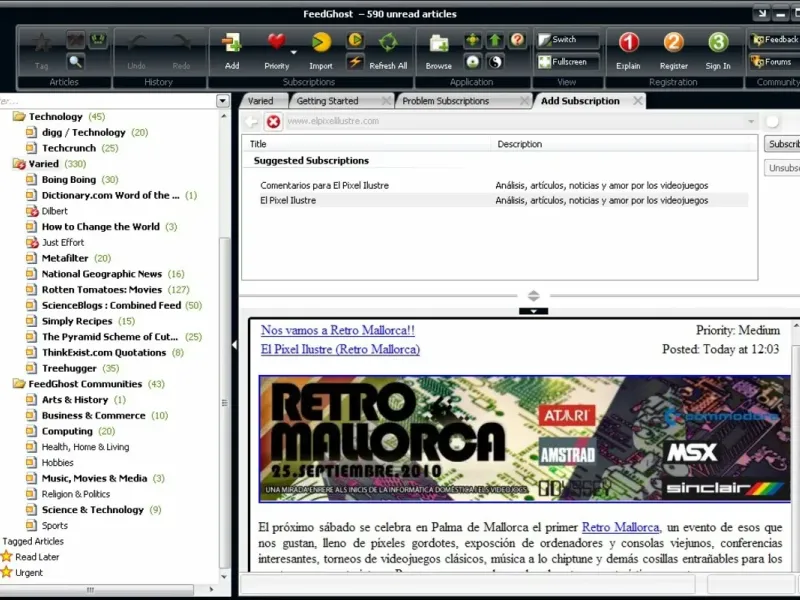800x600 pixels.
Task: Switch to the Problem Subscriptions tab
Action: [x=446, y=101]
